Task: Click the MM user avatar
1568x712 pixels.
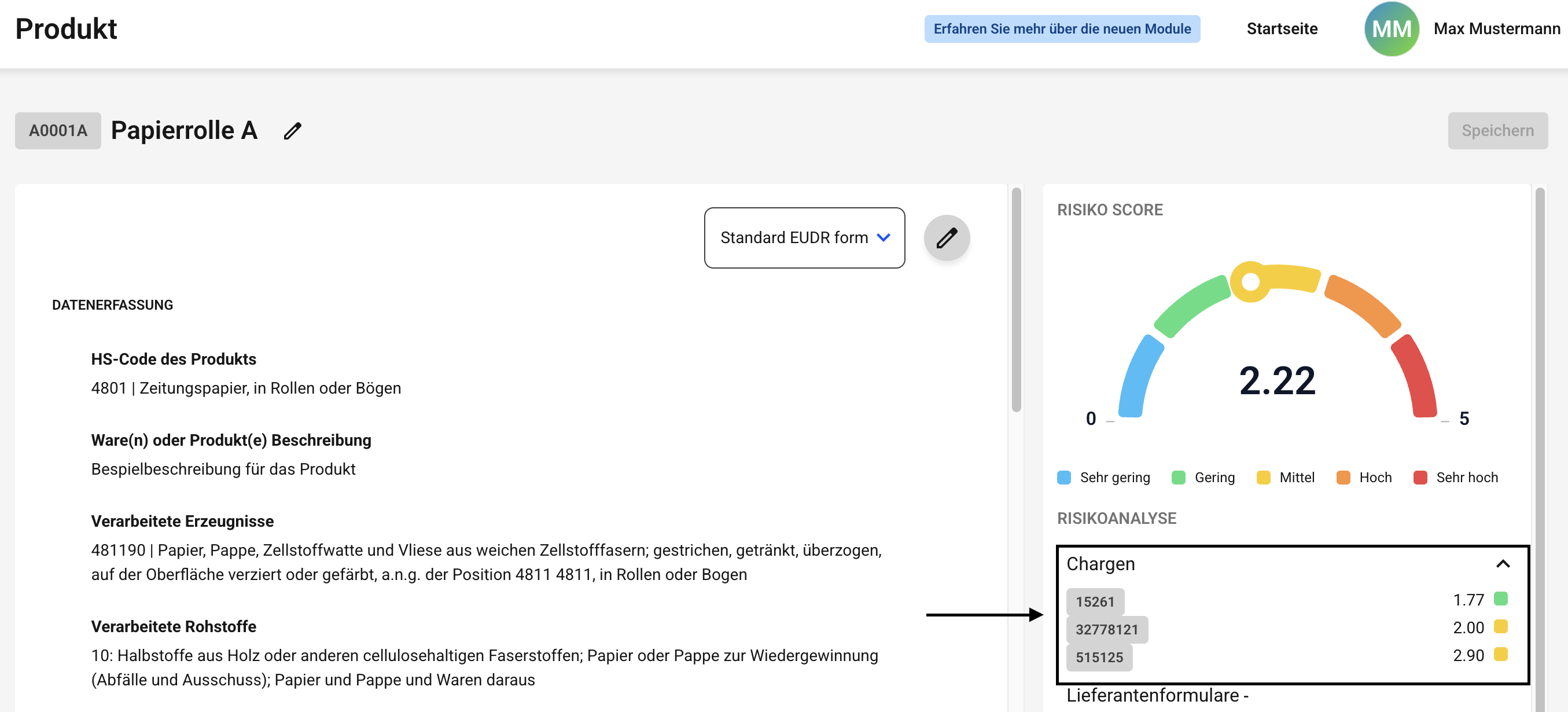Action: pos(1391,28)
